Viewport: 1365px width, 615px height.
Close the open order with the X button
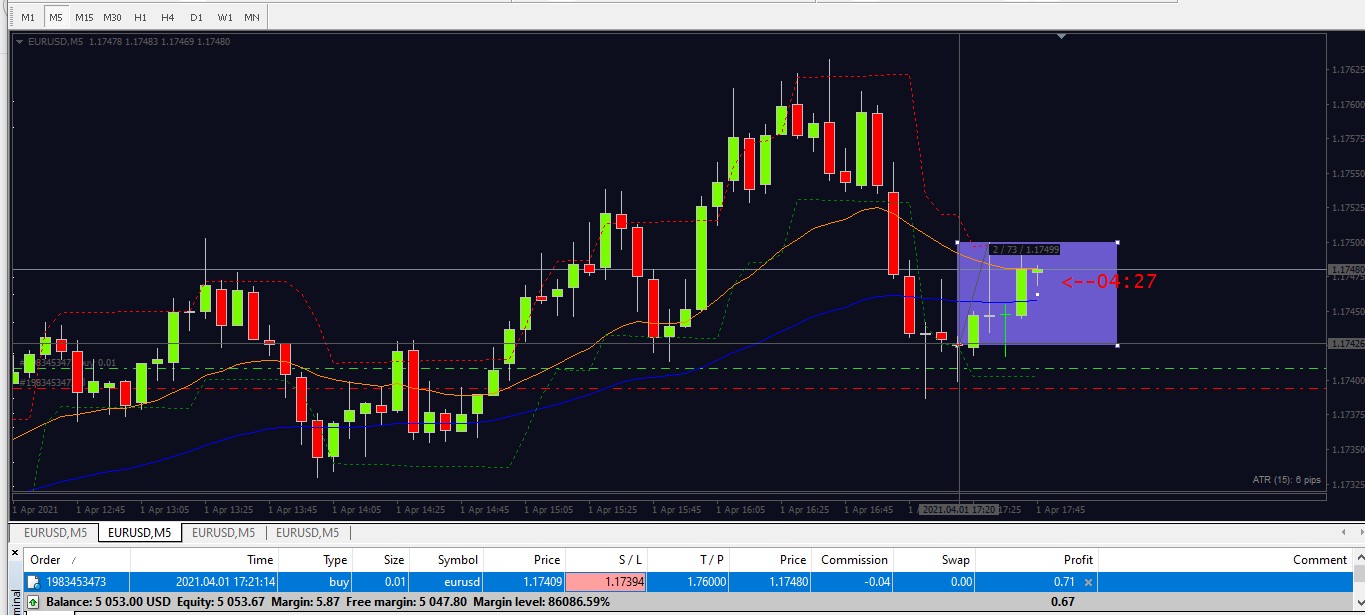coord(1089,581)
